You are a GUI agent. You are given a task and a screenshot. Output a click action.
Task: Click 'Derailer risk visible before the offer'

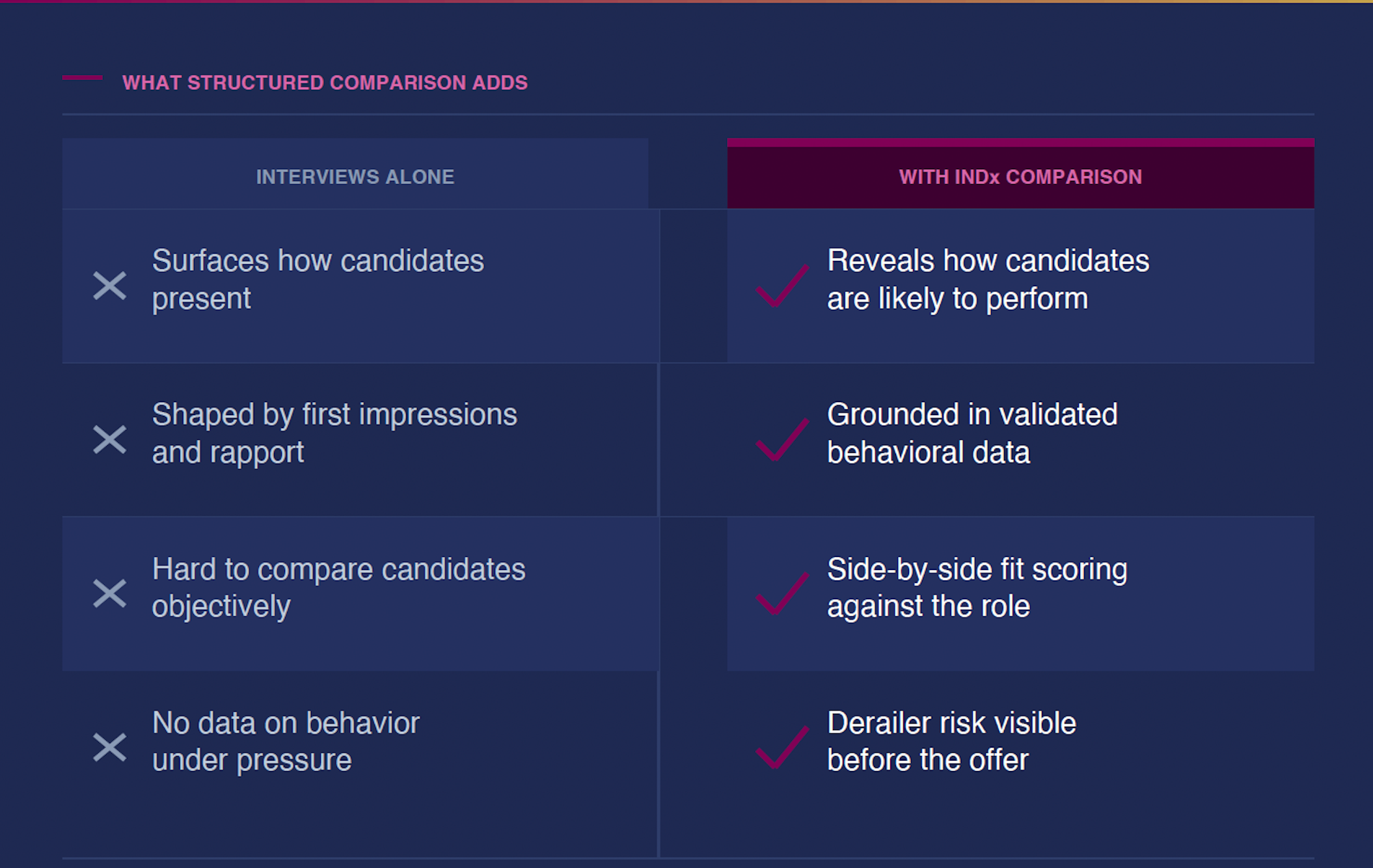click(951, 740)
